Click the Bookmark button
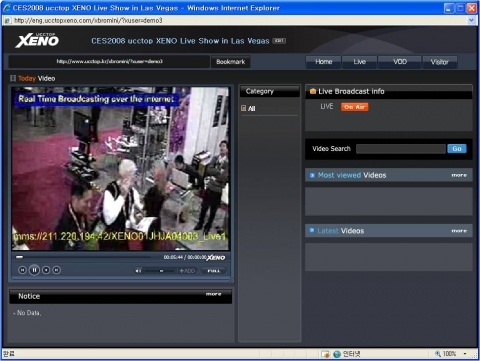480x361 pixels. pos(230,62)
